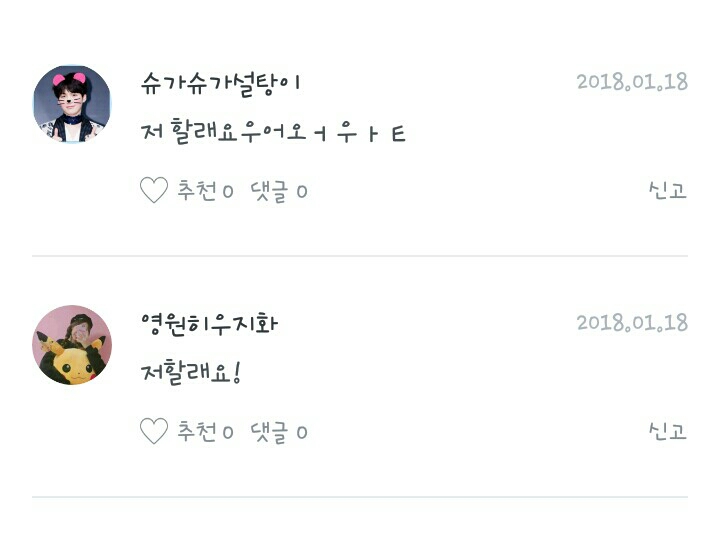Click 추천 label on 슈가슈가설탕이's comment
The image size is (720, 540).
(x=197, y=190)
